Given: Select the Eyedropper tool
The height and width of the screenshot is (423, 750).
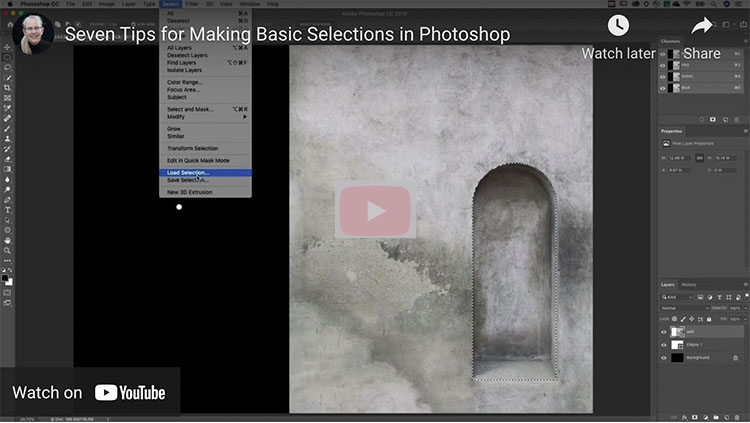Looking at the screenshot, I should (x=7, y=108).
